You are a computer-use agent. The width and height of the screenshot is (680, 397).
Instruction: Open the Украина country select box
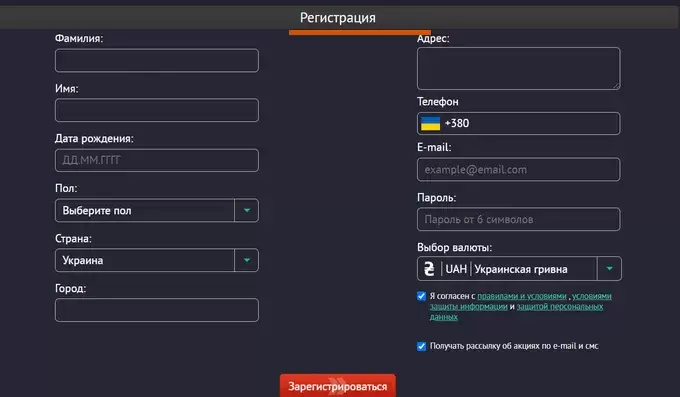coord(157,260)
